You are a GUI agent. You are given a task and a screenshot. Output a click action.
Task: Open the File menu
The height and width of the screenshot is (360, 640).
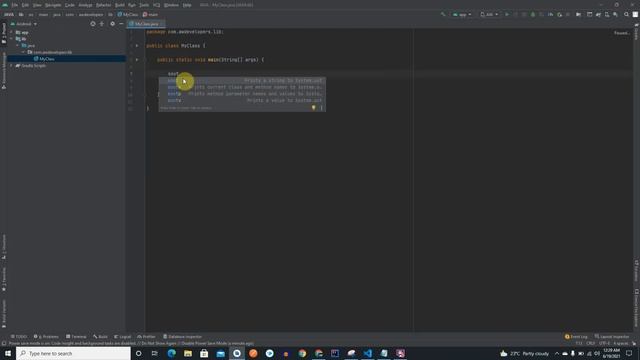pos(15,5)
